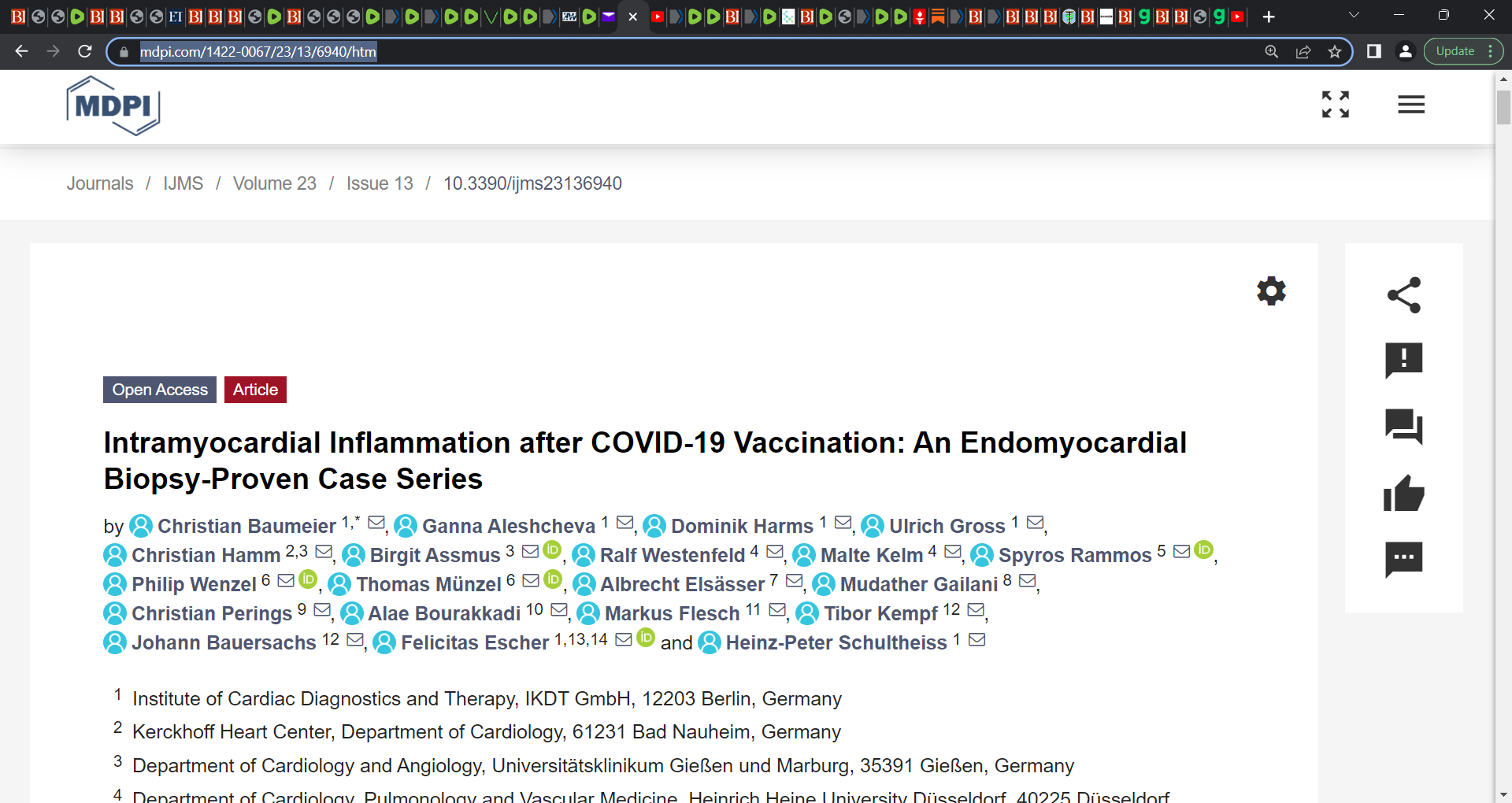Expand article to fullscreen view
The image size is (1512, 803).
click(1336, 104)
